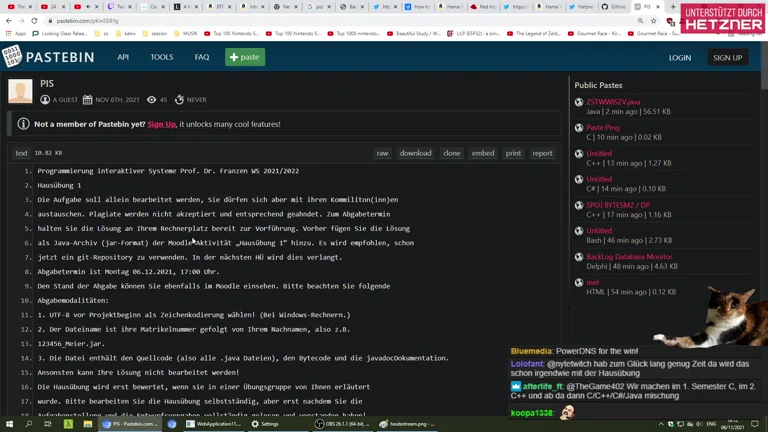Click LOGIN in the header

(680, 57)
